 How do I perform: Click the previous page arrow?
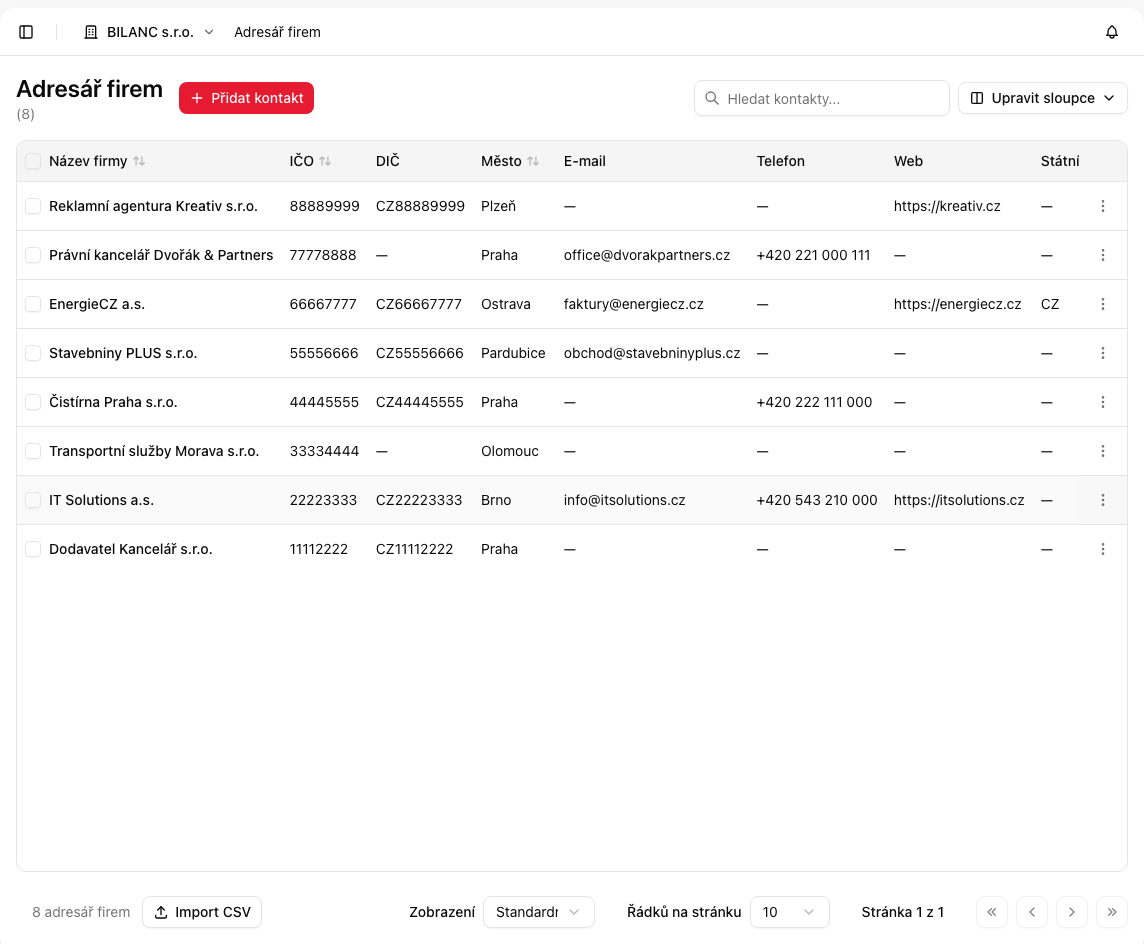(1032, 912)
